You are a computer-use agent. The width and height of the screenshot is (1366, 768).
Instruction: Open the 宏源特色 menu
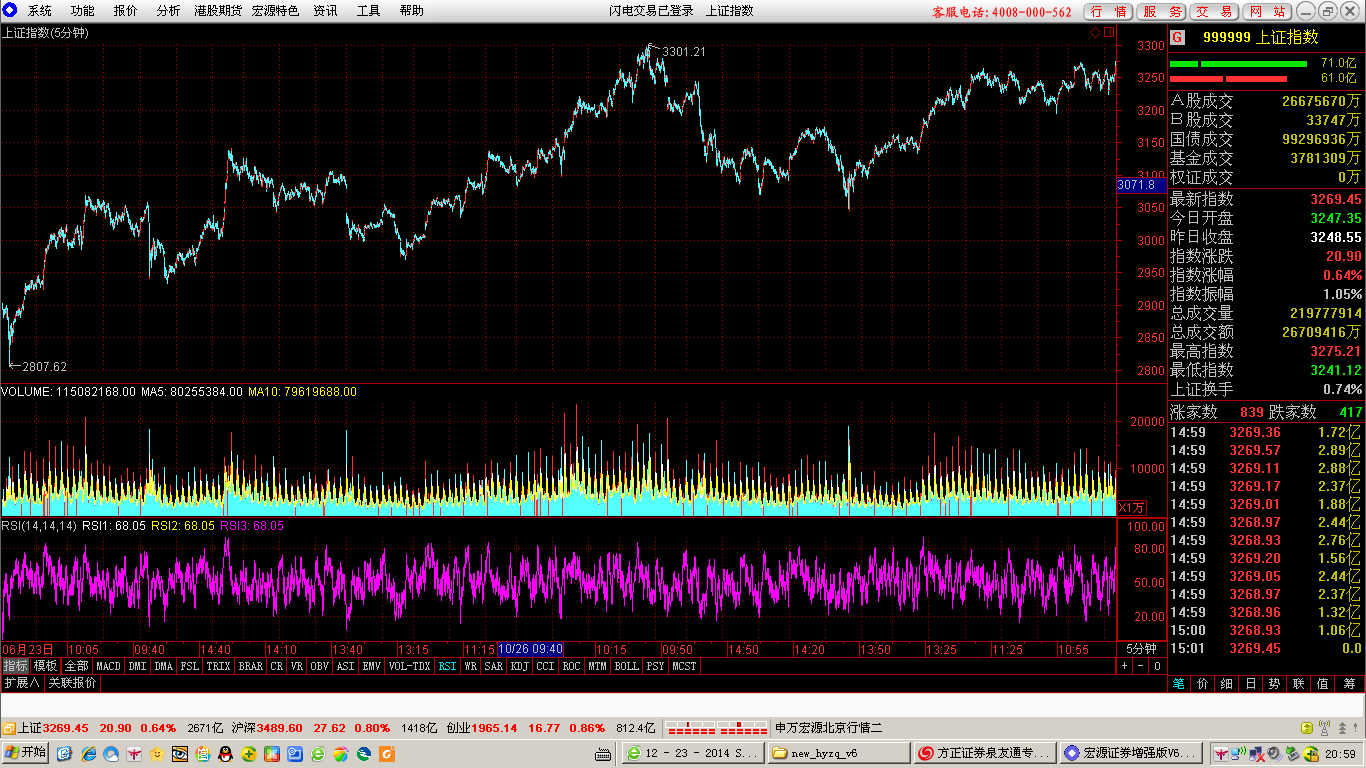(x=275, y=11)
